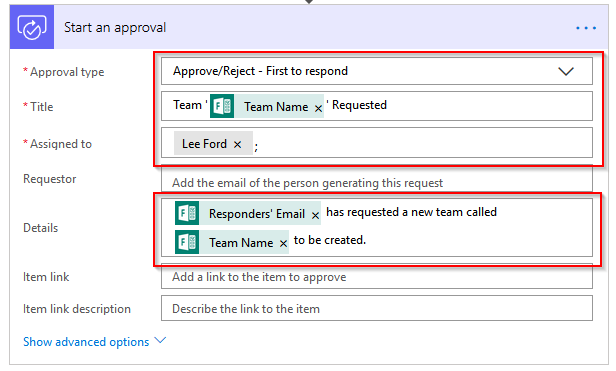Click the Start an approval header title
Image resolution: width=616 pixels, height=371 pixels.
[x=115, y=27]
